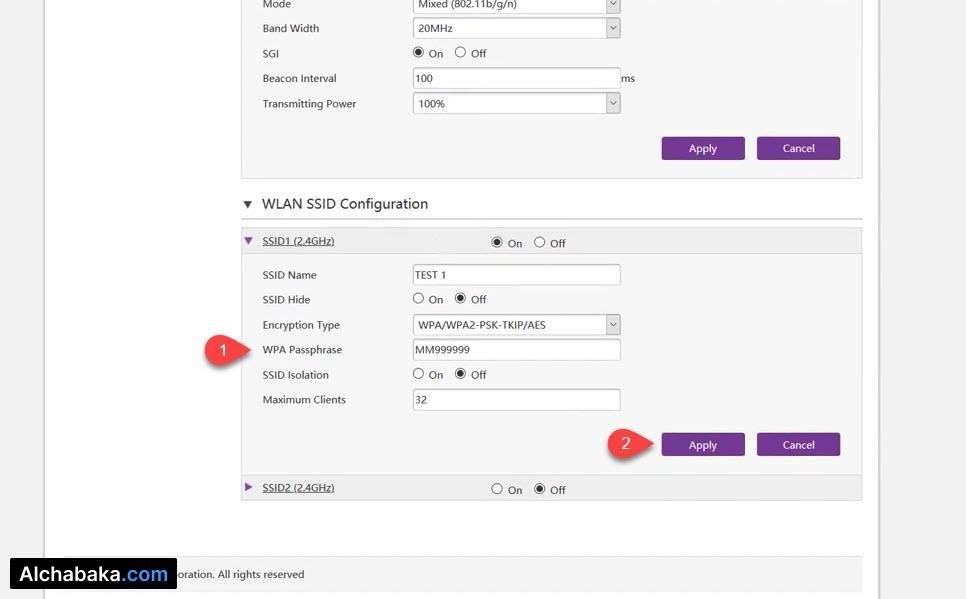The image size is (966, 599).
Task: Open the SSID2 (2.4GHz) link
Action: pos(298,488)
